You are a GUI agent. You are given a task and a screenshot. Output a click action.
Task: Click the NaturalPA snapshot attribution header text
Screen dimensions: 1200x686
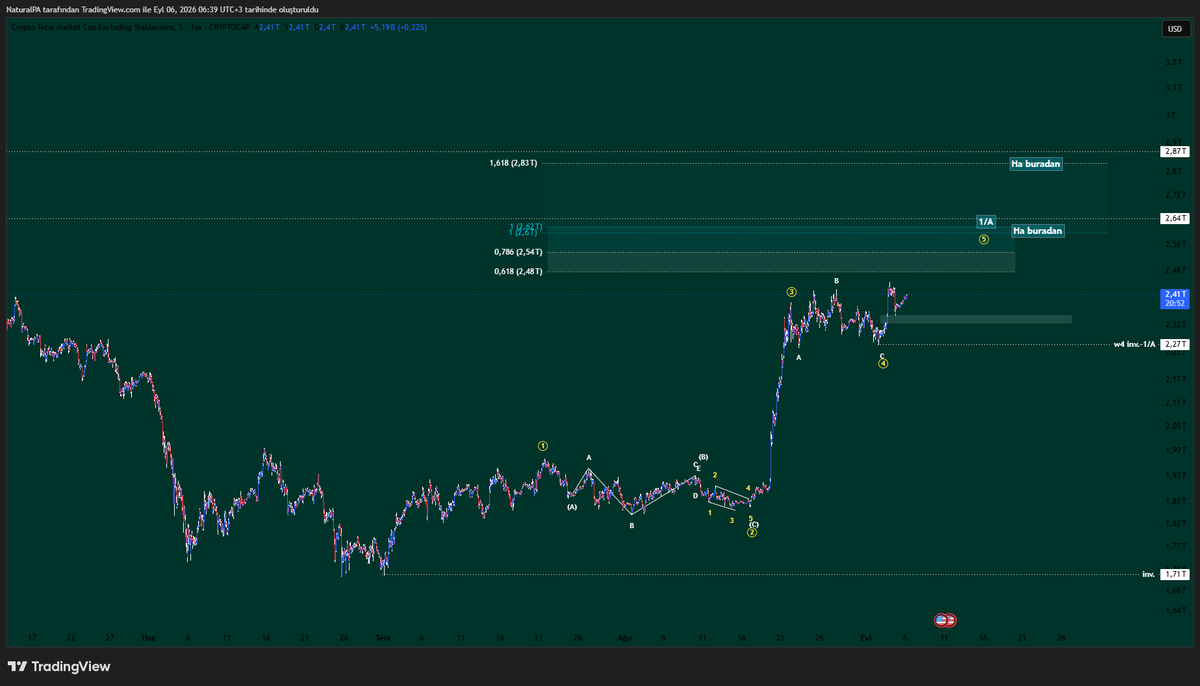[x=161, y=9]
